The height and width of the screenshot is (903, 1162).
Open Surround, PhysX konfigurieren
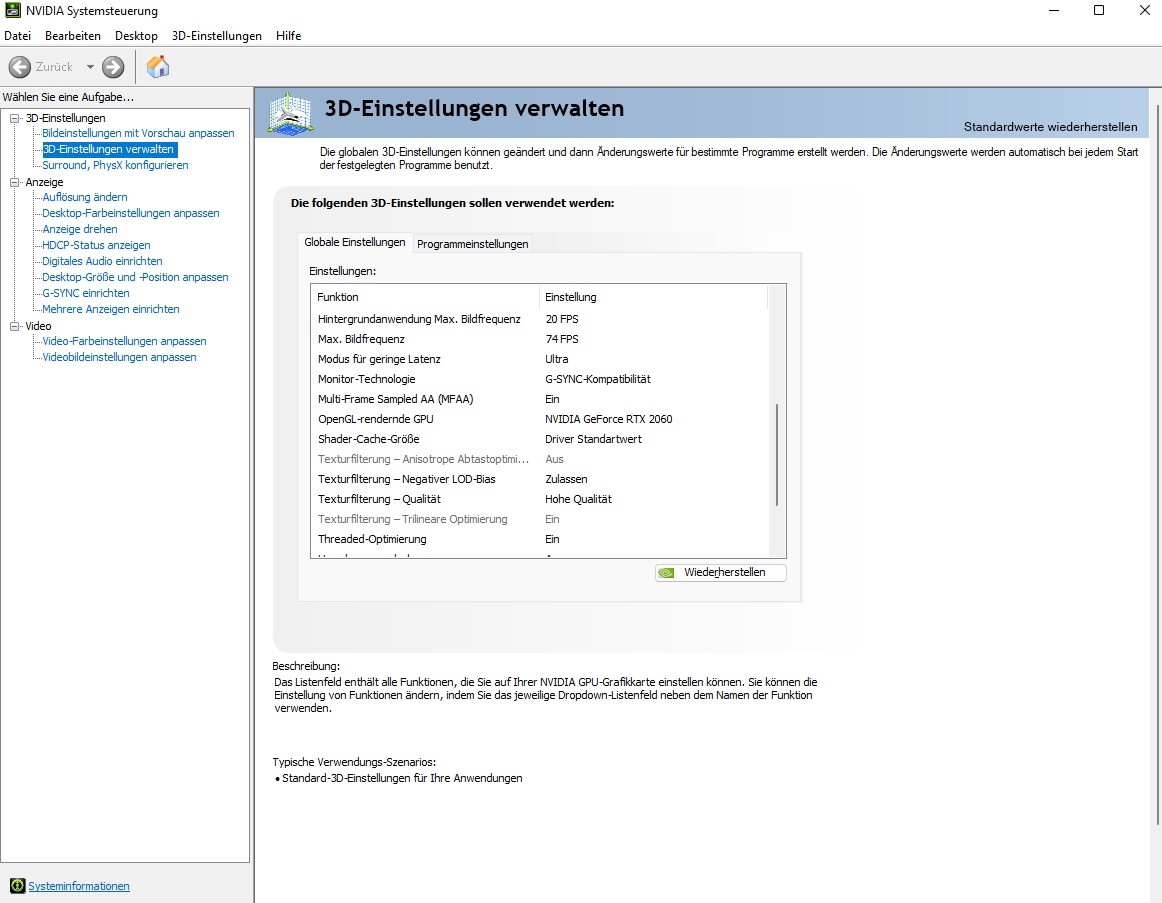pyautogui.click(x=115, y=165)
